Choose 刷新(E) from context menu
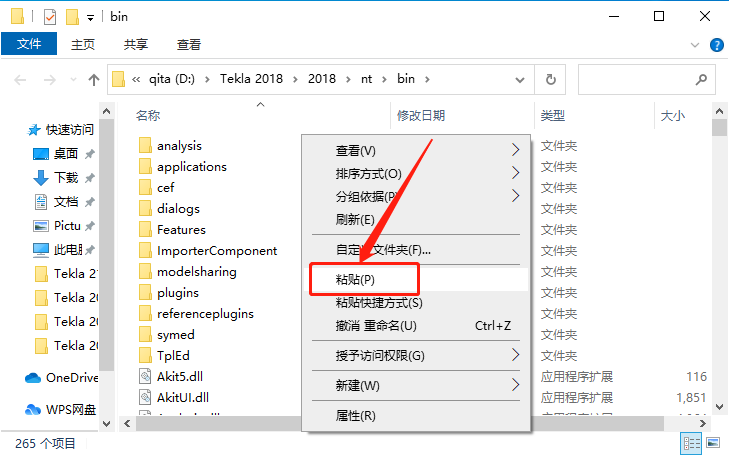Viewport: 729px width, 455px height. (x=416, y=219)
